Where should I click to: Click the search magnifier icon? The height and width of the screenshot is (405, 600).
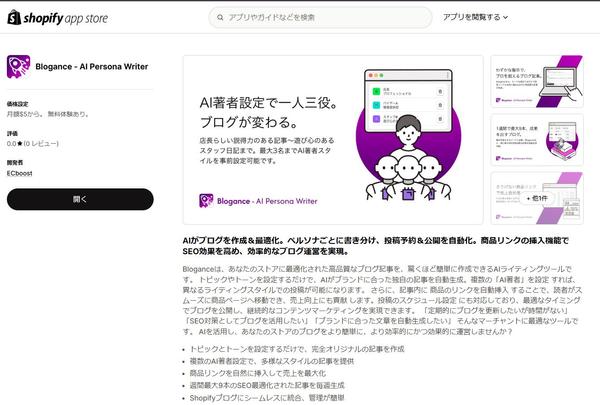click(220, 18)
